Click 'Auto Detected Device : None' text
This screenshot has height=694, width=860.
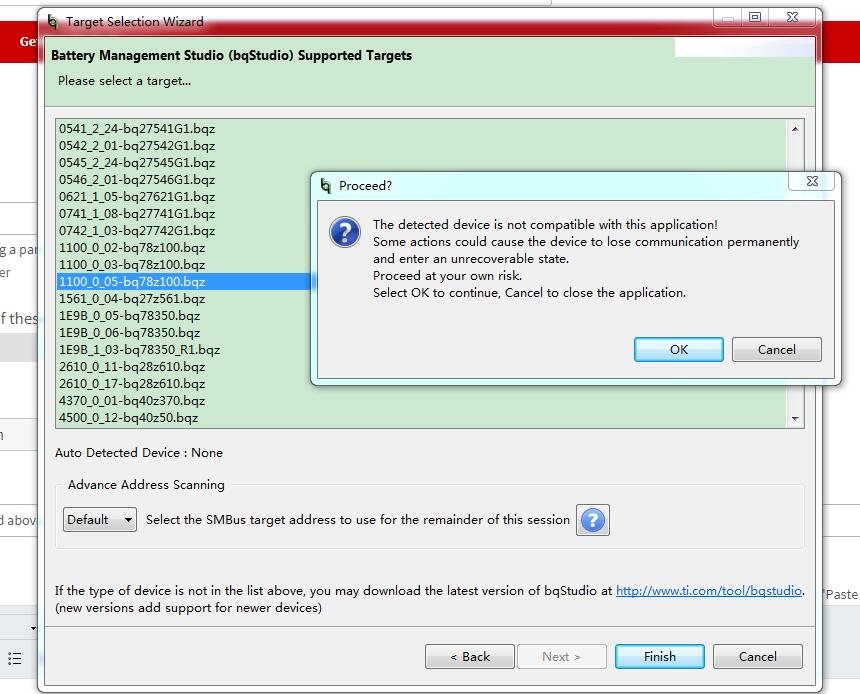coord(139,453)
